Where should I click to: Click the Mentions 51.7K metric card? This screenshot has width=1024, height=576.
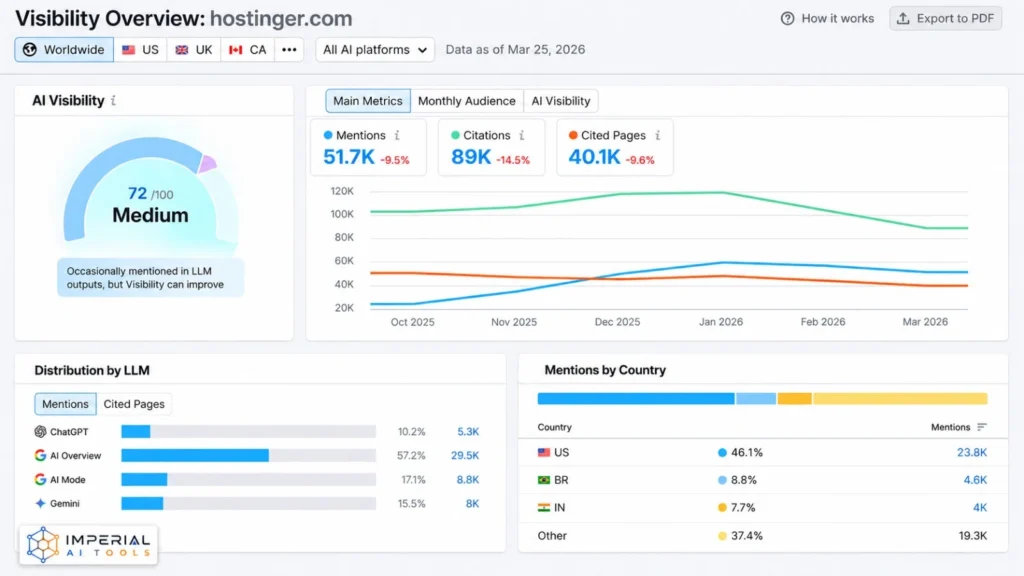coord(368,148)
